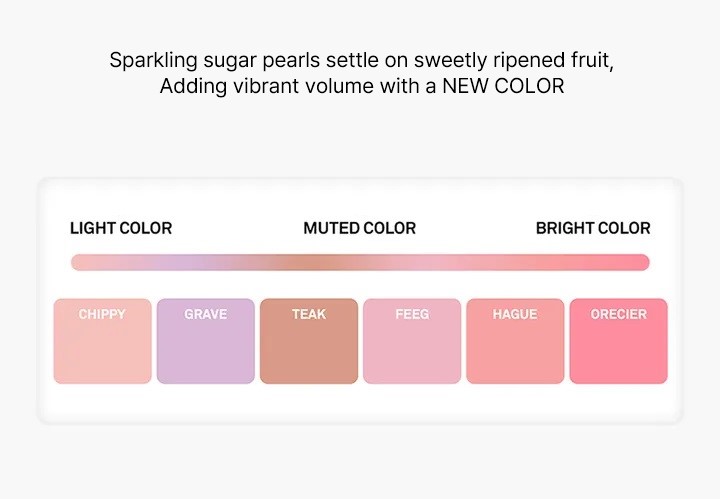The width and height of the screenshot is (720, 499).
Task: Click the GRAVE label text
Action: (x=206, y=314)
